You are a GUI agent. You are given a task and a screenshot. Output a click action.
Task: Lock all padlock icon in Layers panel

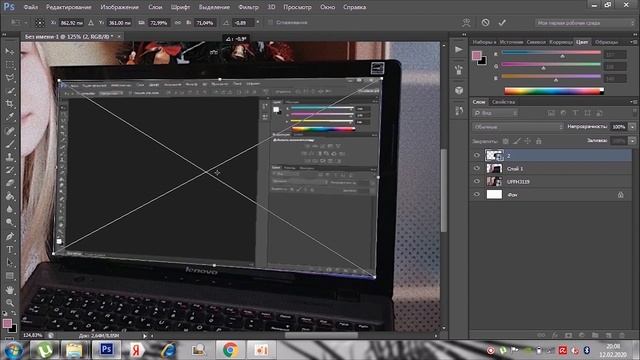(x=539, y=141)
